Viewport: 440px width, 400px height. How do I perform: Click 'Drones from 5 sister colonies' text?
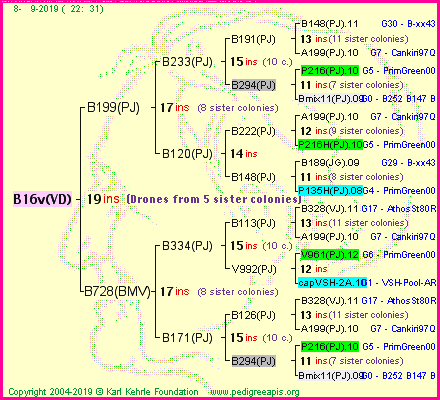click(214, 199)
